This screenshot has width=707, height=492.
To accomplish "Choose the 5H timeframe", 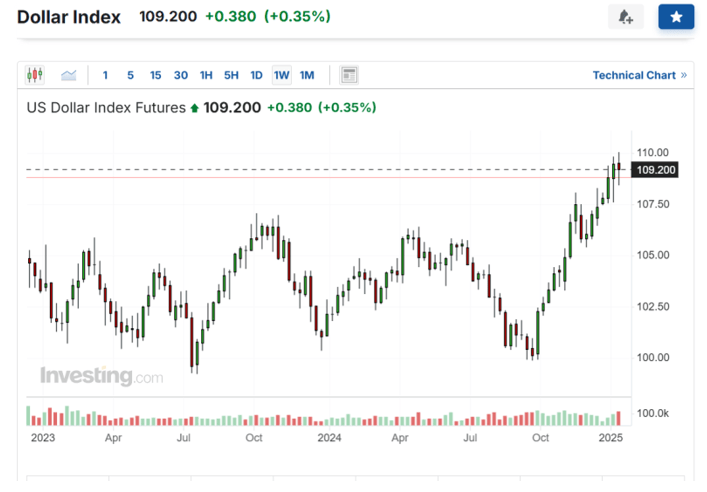I will pyautogui.click(x=231, y=75).
